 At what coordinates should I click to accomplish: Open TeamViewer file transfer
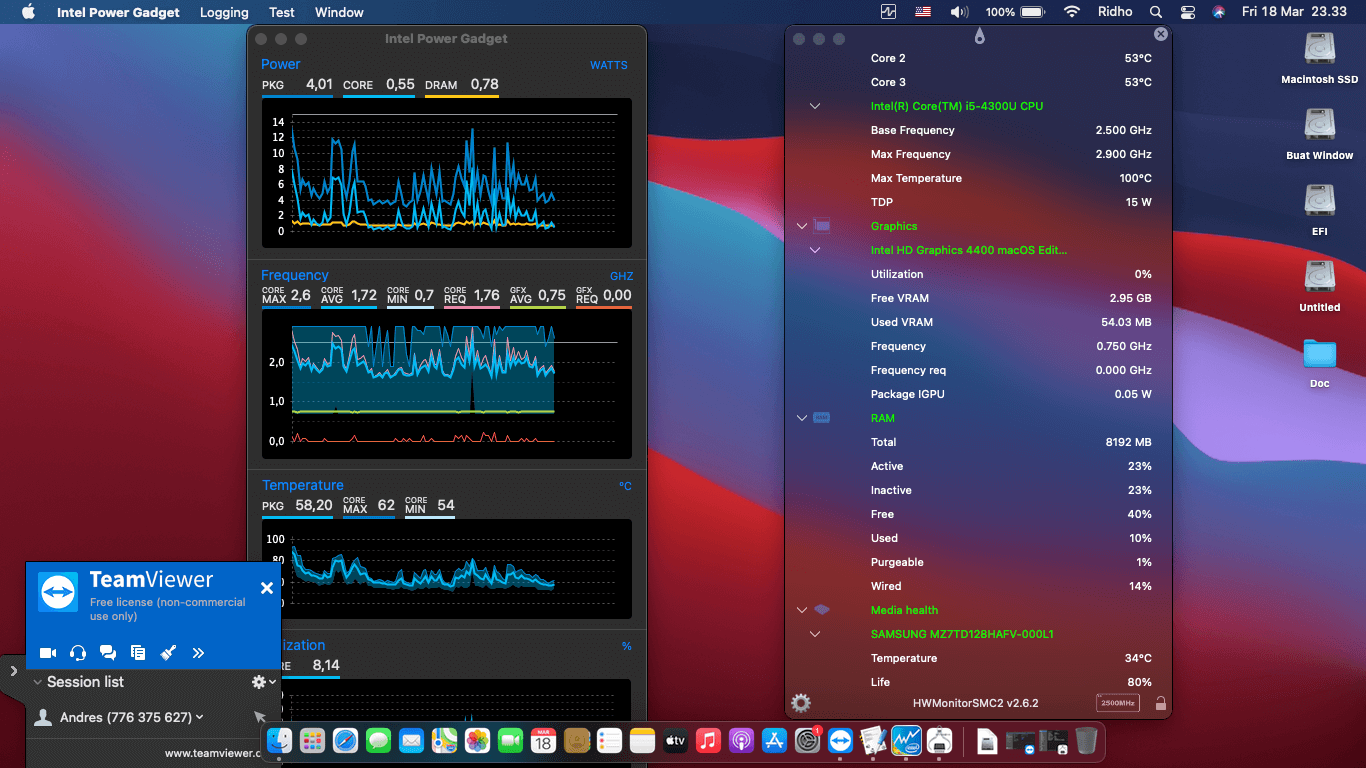tap(138, 652)
